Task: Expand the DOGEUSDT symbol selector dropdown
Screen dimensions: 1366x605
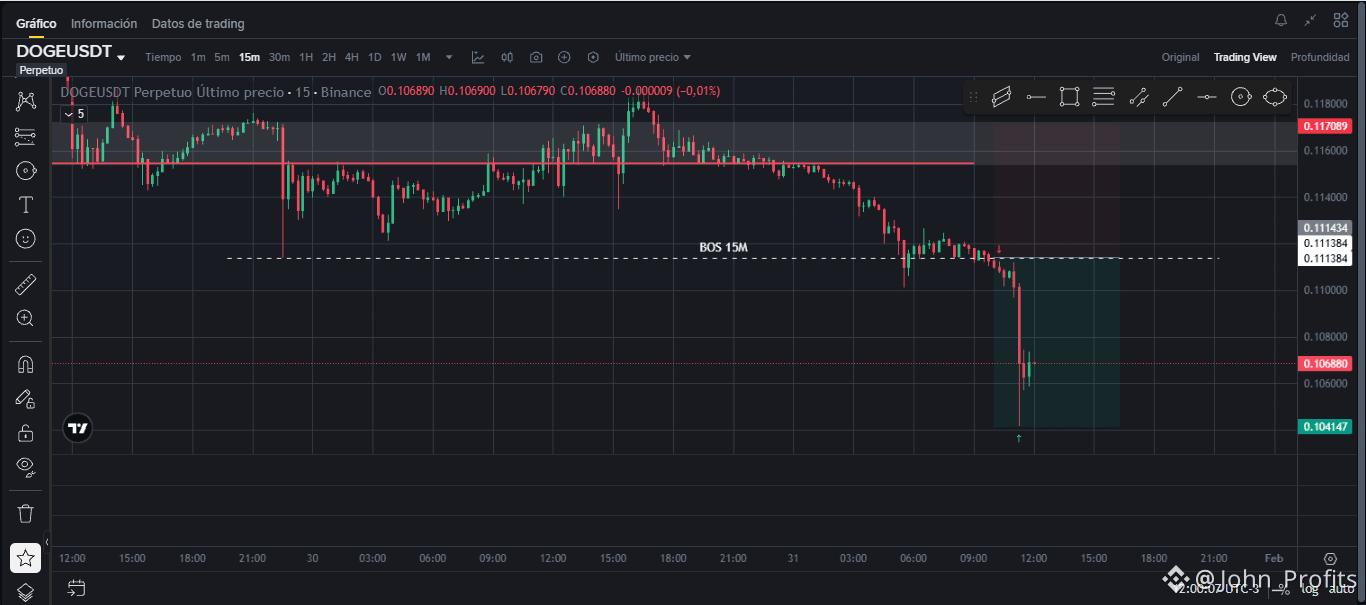Action: point(121,57)
